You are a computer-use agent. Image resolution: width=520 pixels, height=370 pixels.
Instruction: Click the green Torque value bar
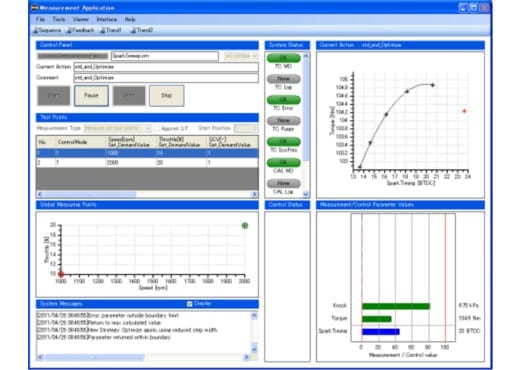[377, 319]
